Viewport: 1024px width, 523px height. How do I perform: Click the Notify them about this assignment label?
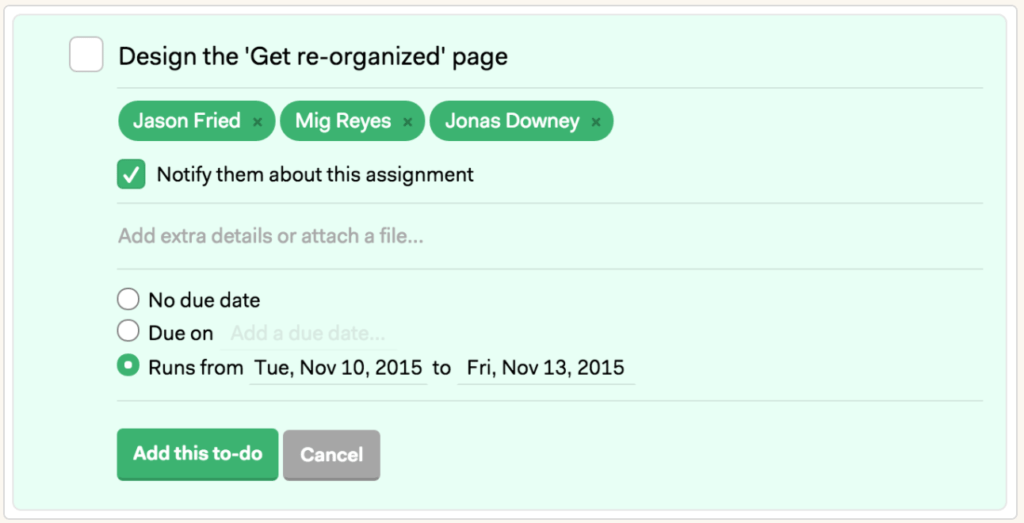[x=315, y=175]
